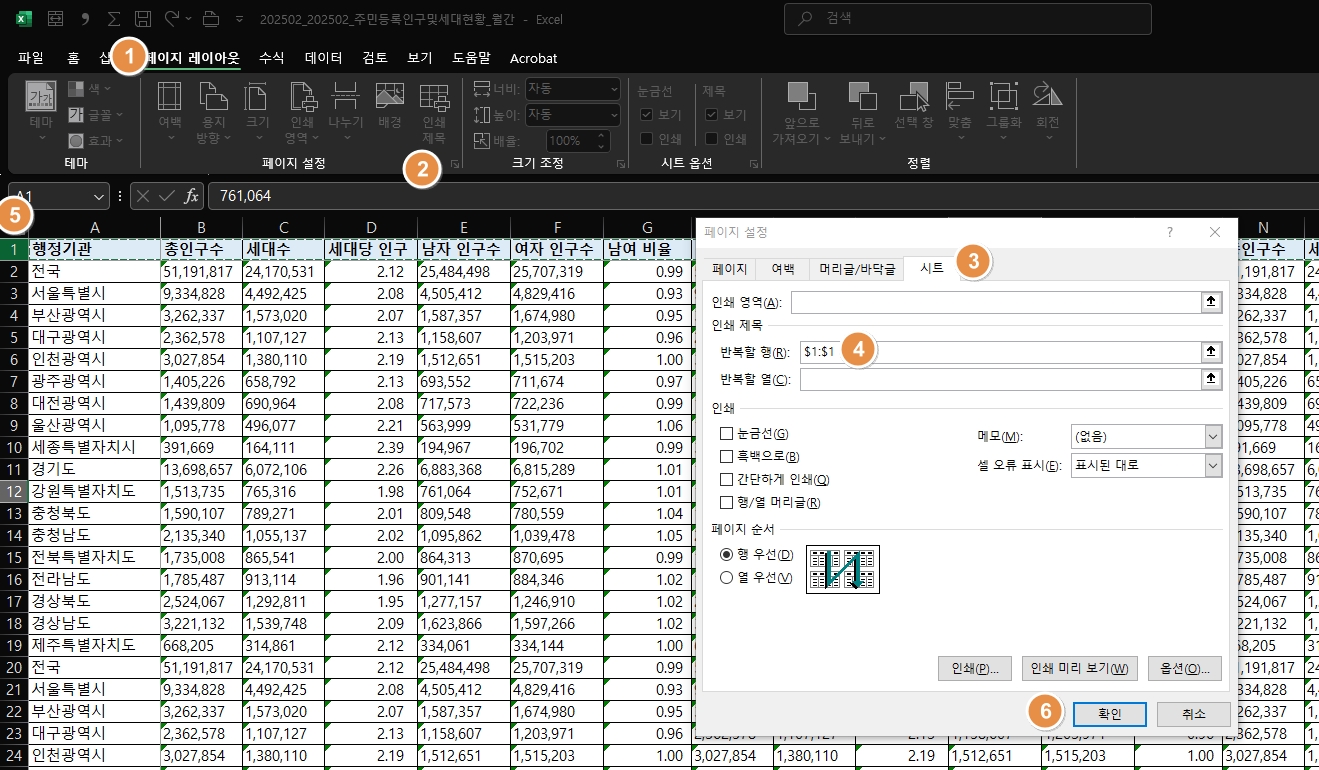Click the 그룹화 group objects icon
This screenshot has width=1319, height=770.
[x=1003, y=95]
